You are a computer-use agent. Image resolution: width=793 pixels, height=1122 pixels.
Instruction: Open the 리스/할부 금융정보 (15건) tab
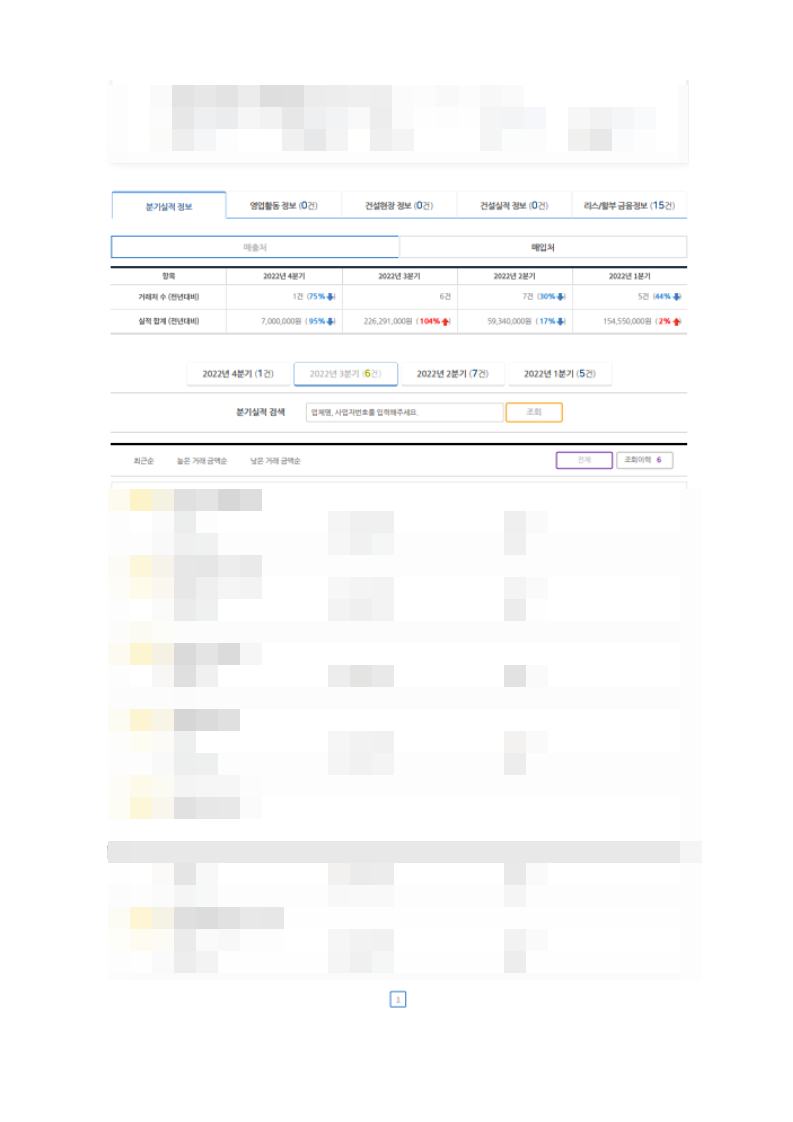(629, 205)
